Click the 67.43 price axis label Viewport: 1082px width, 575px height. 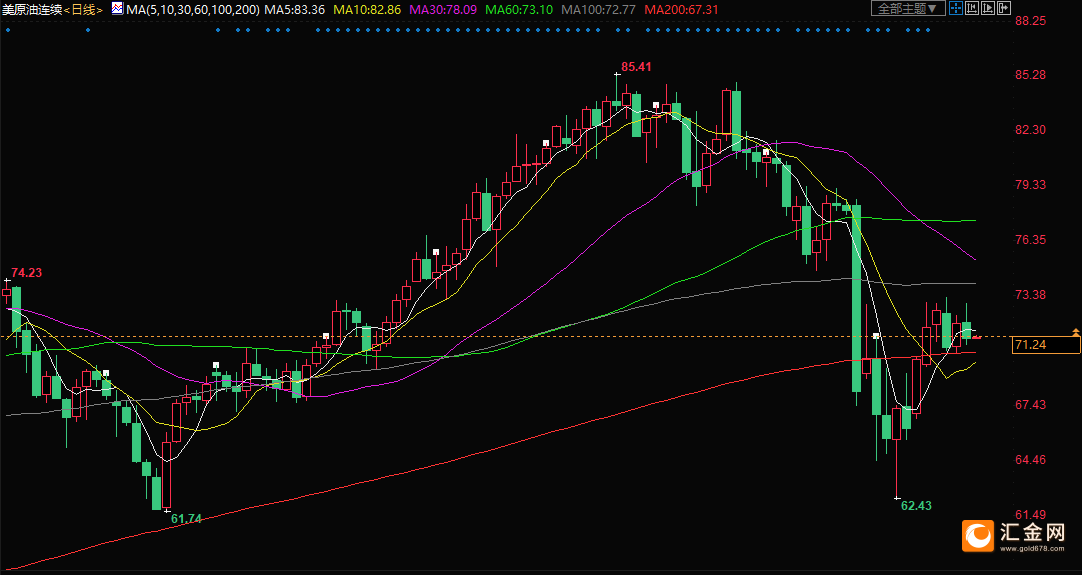coord(1031,405)
